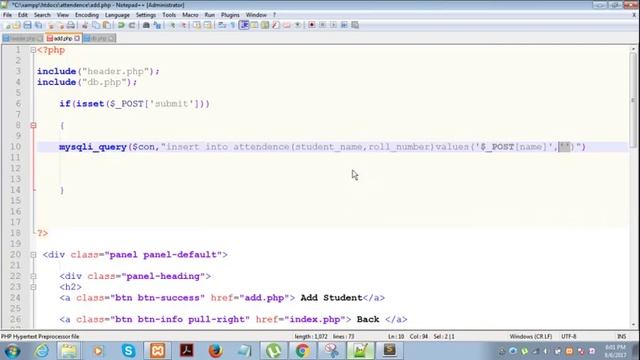This screenshot has width=640, height=360.
Task: Open uTorrent from the taskbar
Action: coord(273,351)
